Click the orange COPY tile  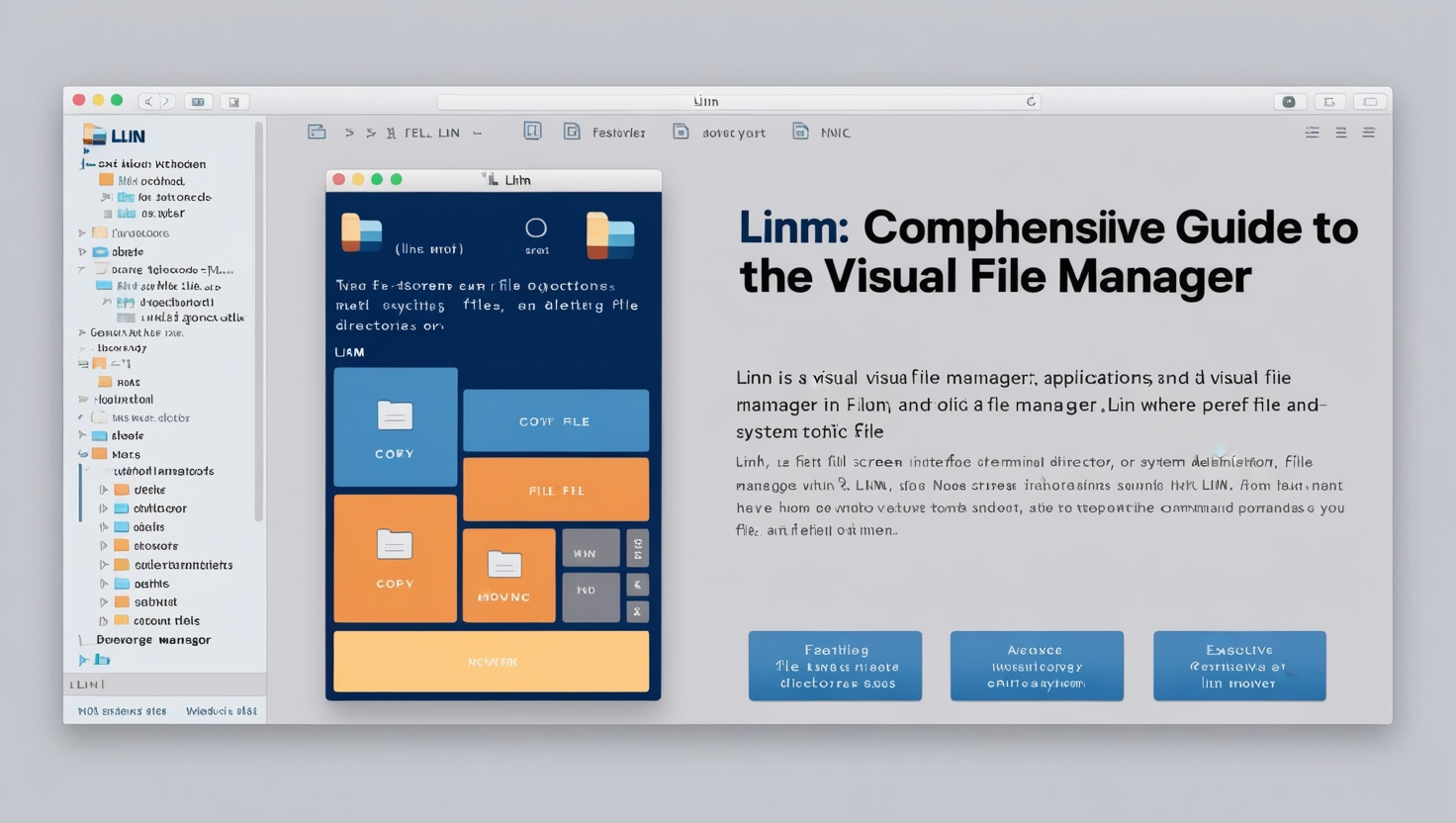(x=396, y=558)
